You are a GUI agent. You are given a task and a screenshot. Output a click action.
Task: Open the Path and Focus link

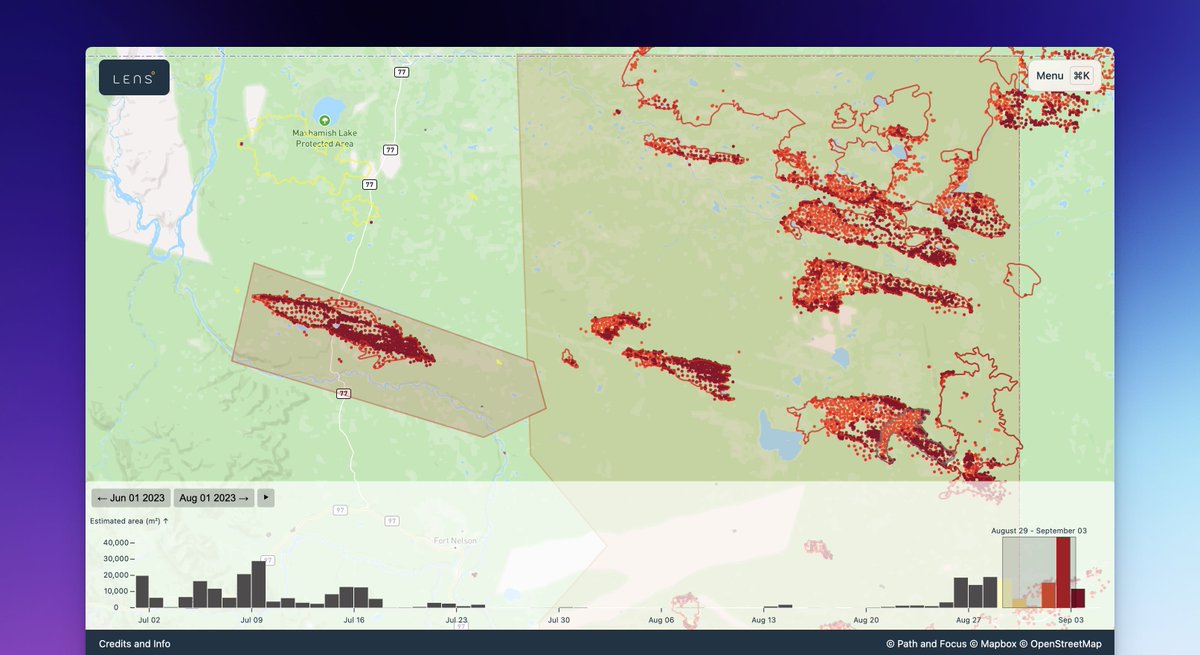[925, 644]
